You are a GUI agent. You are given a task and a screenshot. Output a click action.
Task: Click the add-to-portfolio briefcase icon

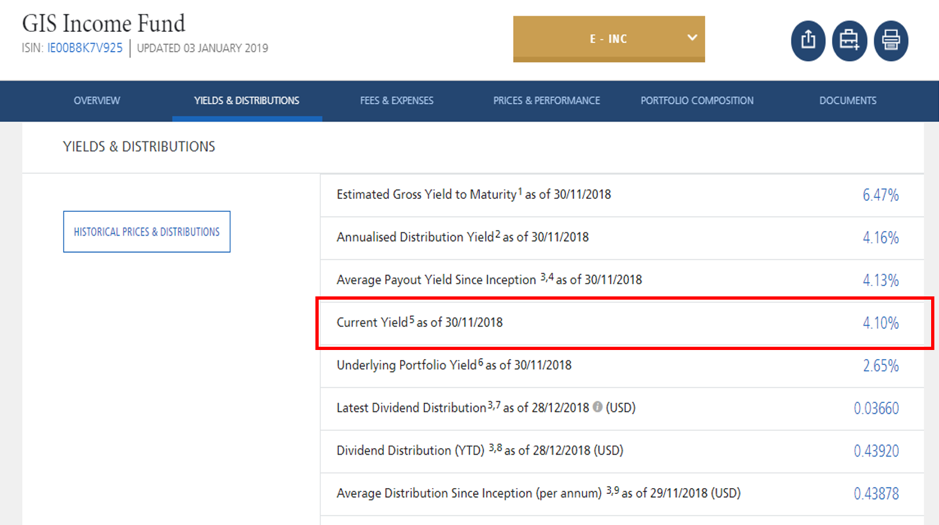tap(849, 41)
